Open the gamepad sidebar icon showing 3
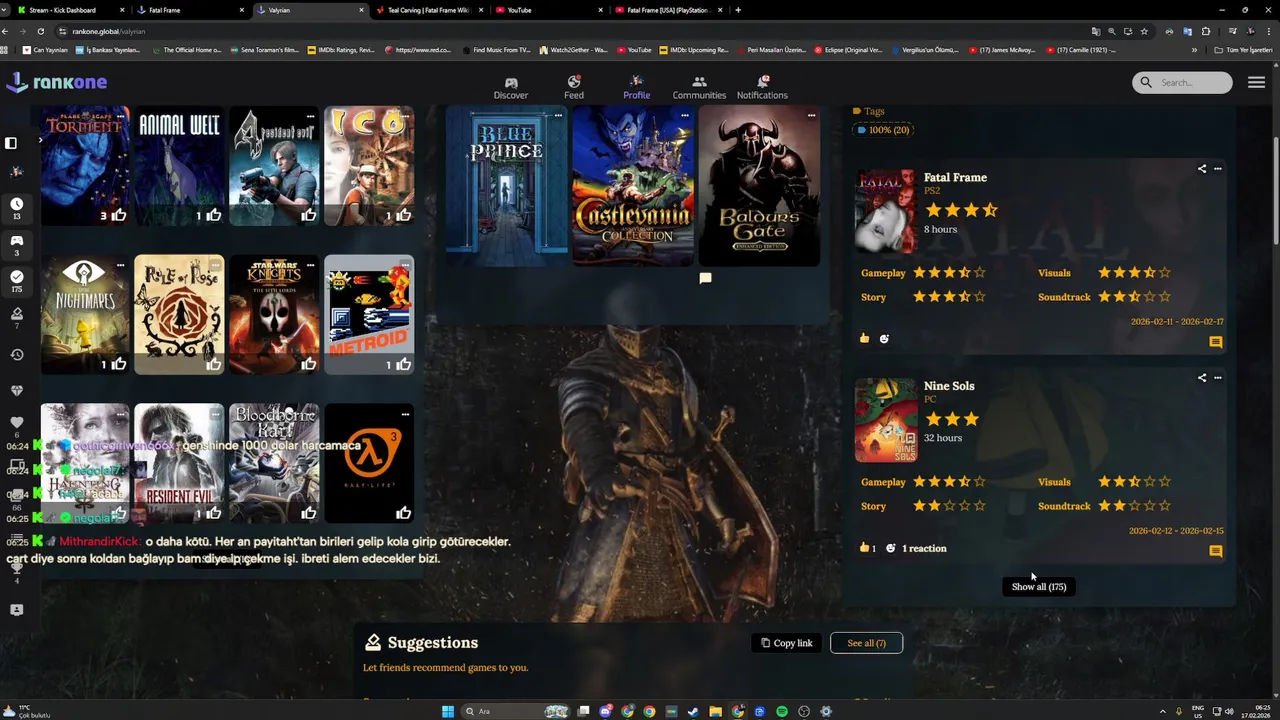 16,246
